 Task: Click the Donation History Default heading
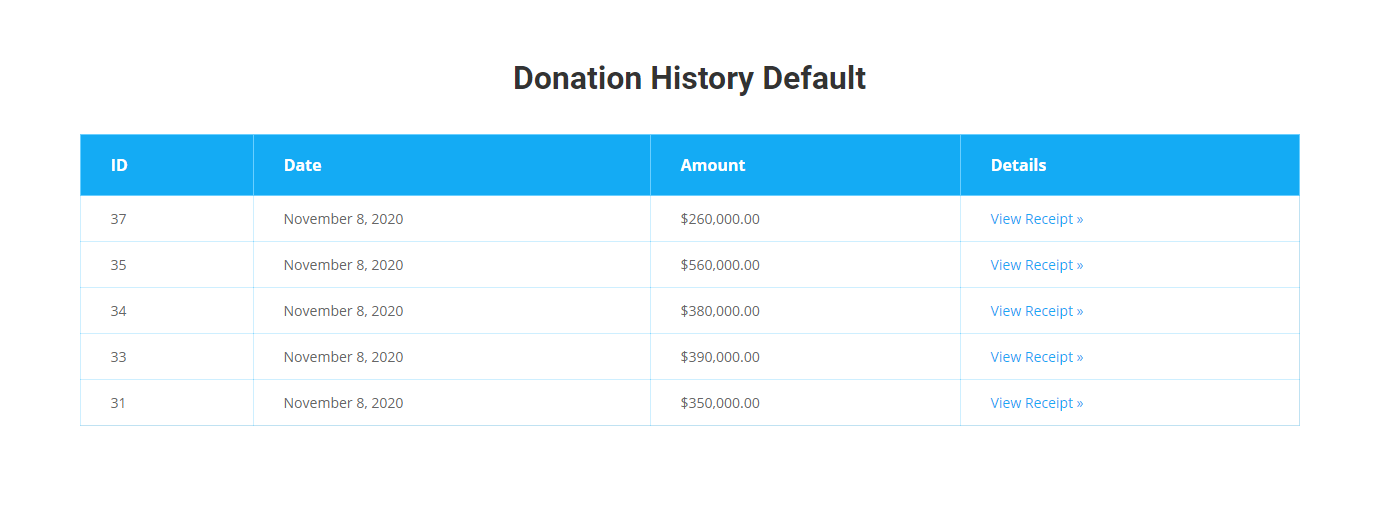click(689, 78)
